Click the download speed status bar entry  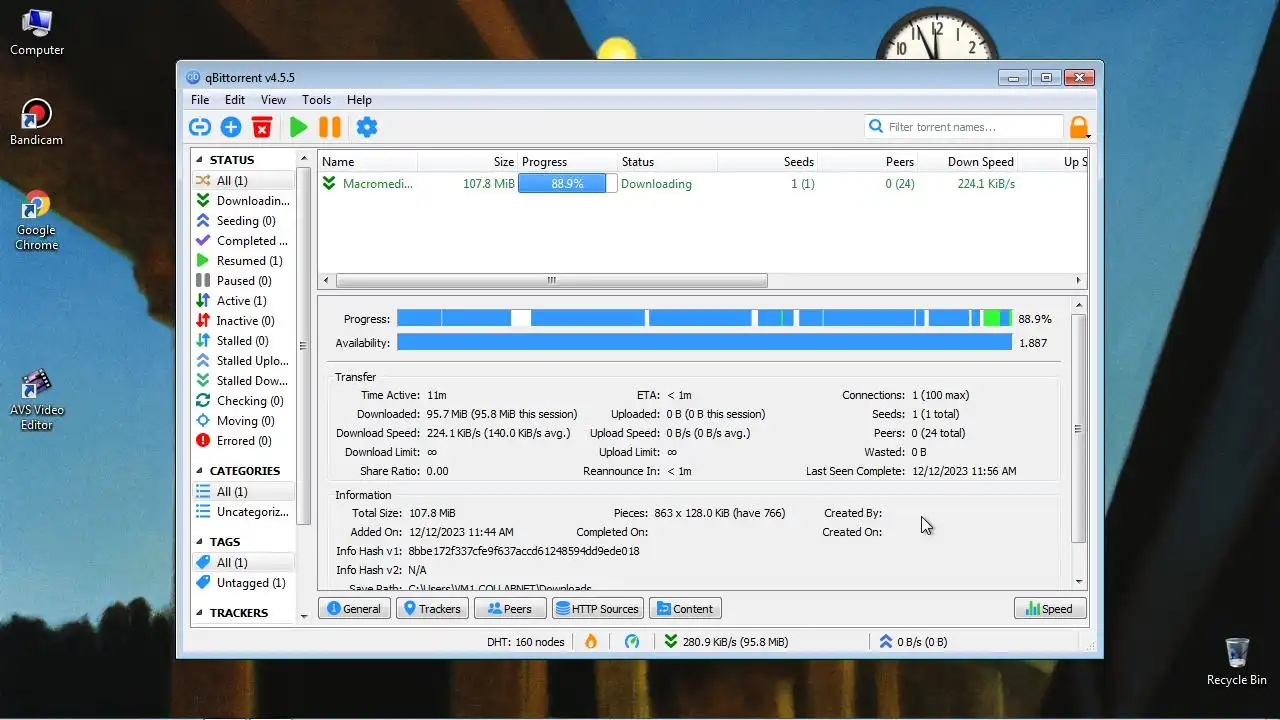(725, 642)
